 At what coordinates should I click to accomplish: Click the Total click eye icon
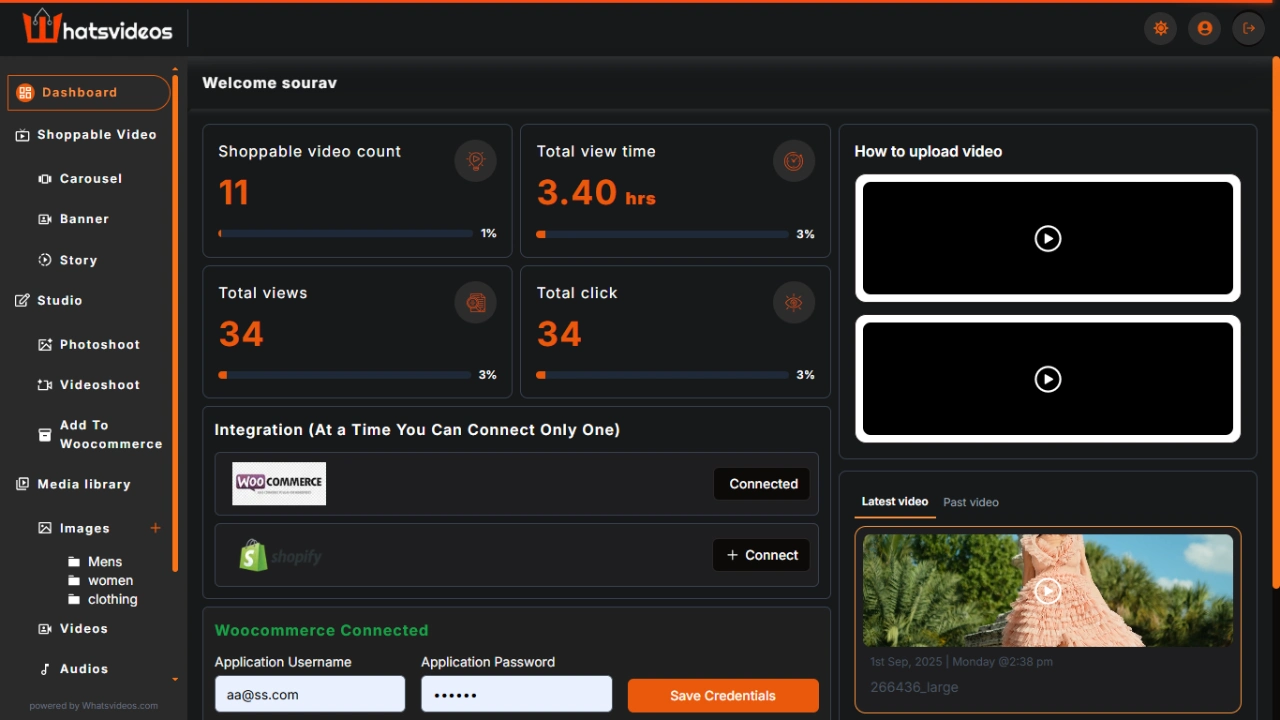click(x=793, y=303)
